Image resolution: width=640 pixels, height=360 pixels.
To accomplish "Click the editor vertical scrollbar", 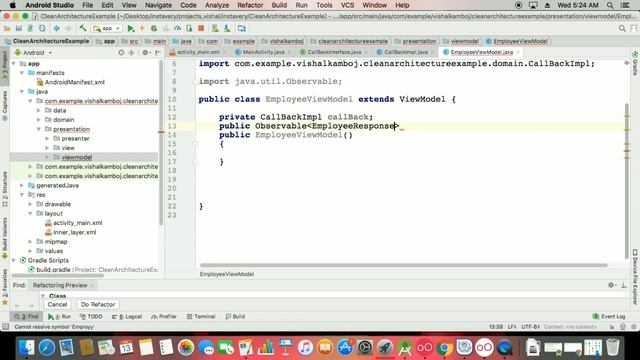I will (627, 180).
